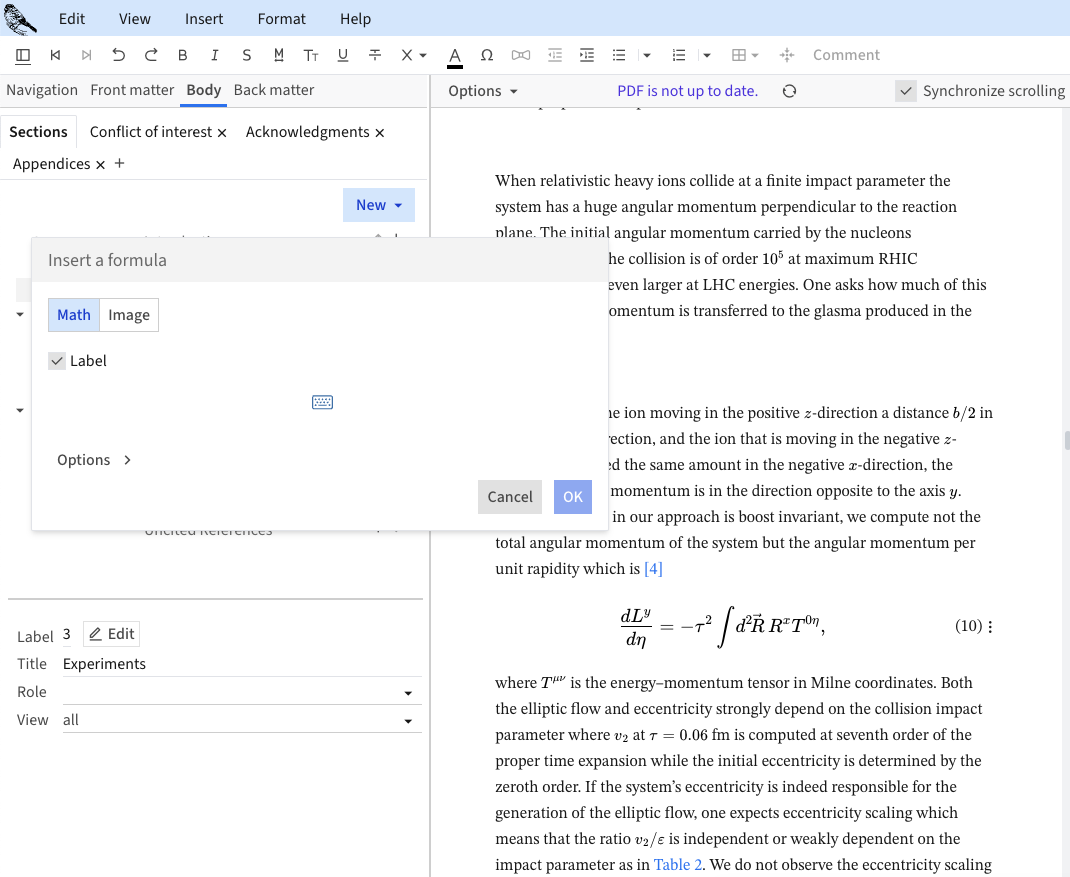Open the Format menu

point(281,19)
